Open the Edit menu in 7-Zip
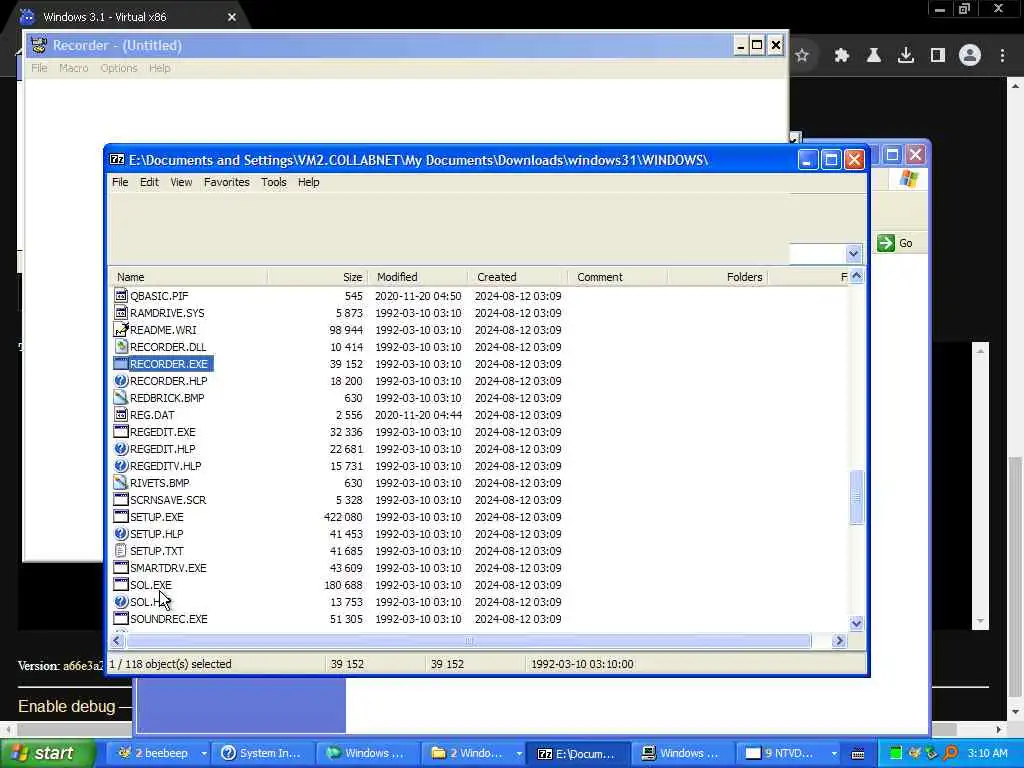 click(x=149, y=182)
